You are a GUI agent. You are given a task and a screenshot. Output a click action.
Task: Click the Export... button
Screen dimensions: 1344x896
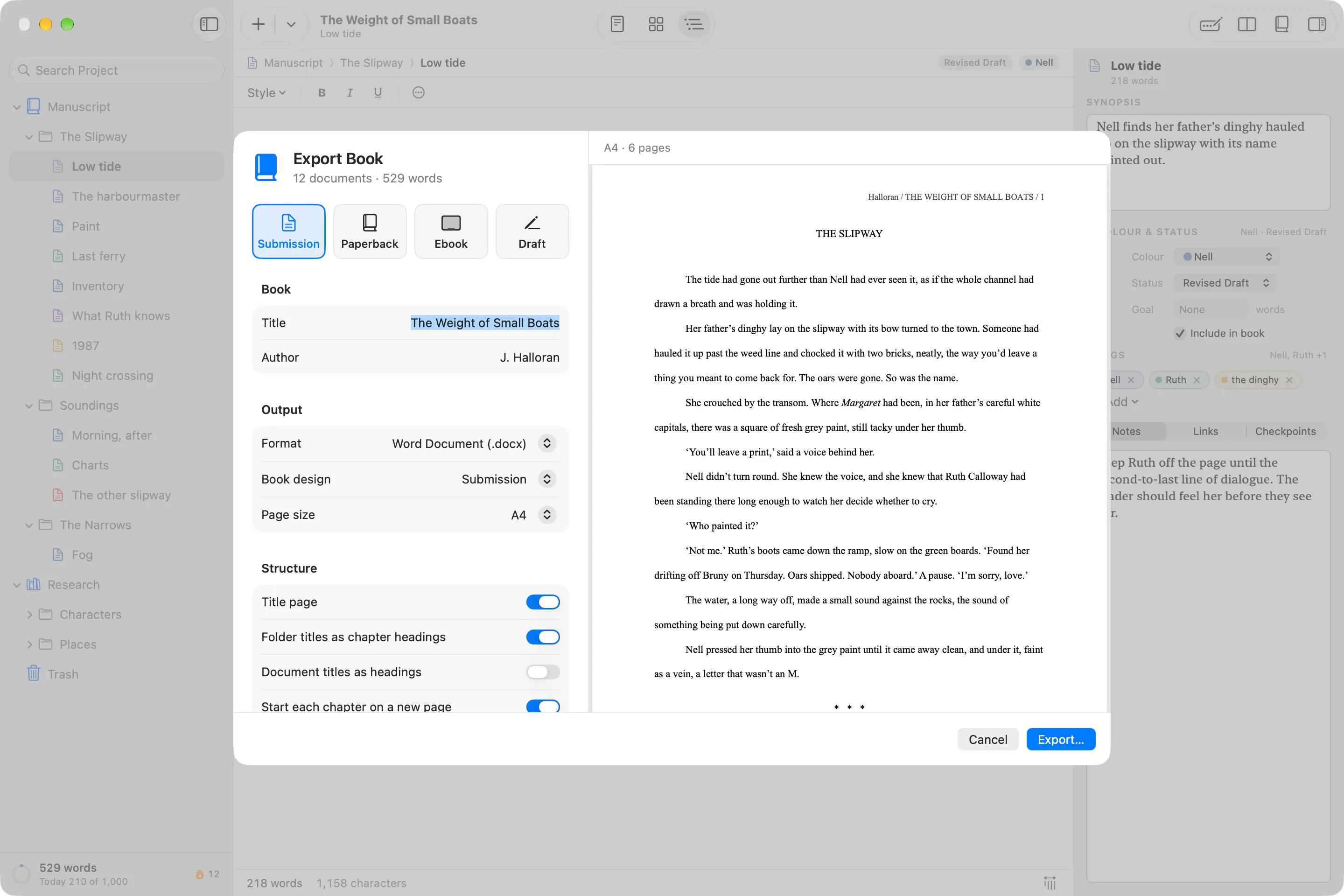pos(1061,739)
